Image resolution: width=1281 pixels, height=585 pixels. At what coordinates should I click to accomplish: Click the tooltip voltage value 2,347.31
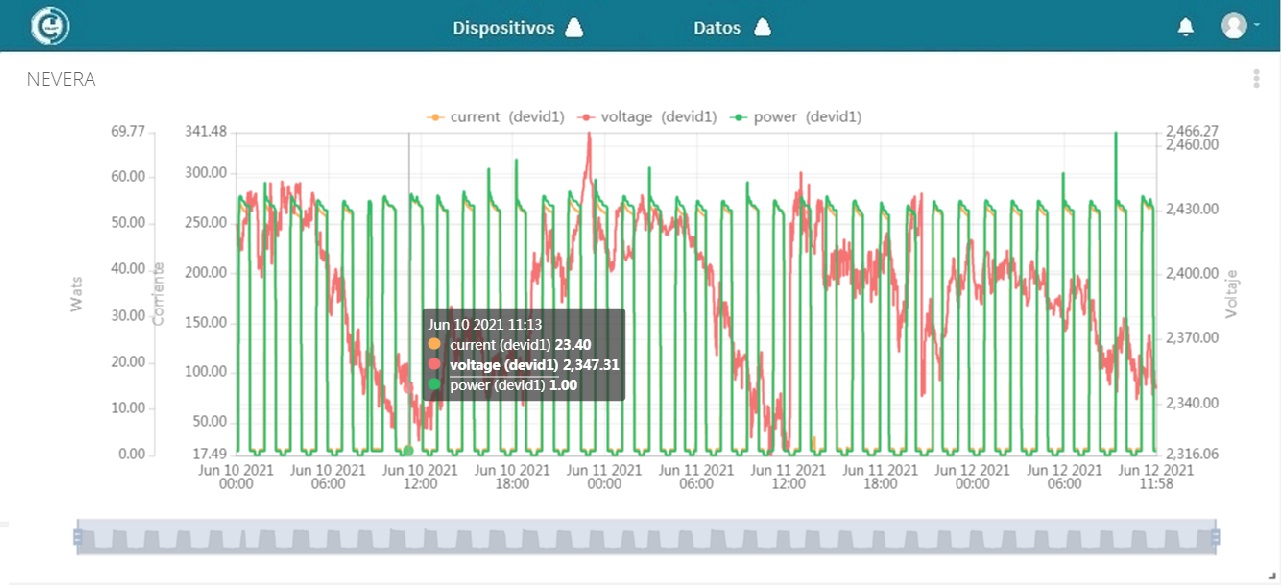pos(591,365)
